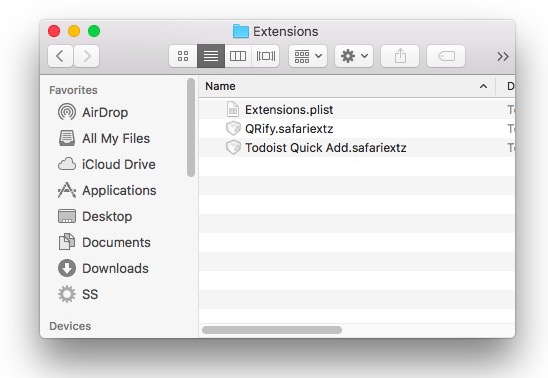
Task: Go forward with the right arrow button
Action: pos(87,56)
